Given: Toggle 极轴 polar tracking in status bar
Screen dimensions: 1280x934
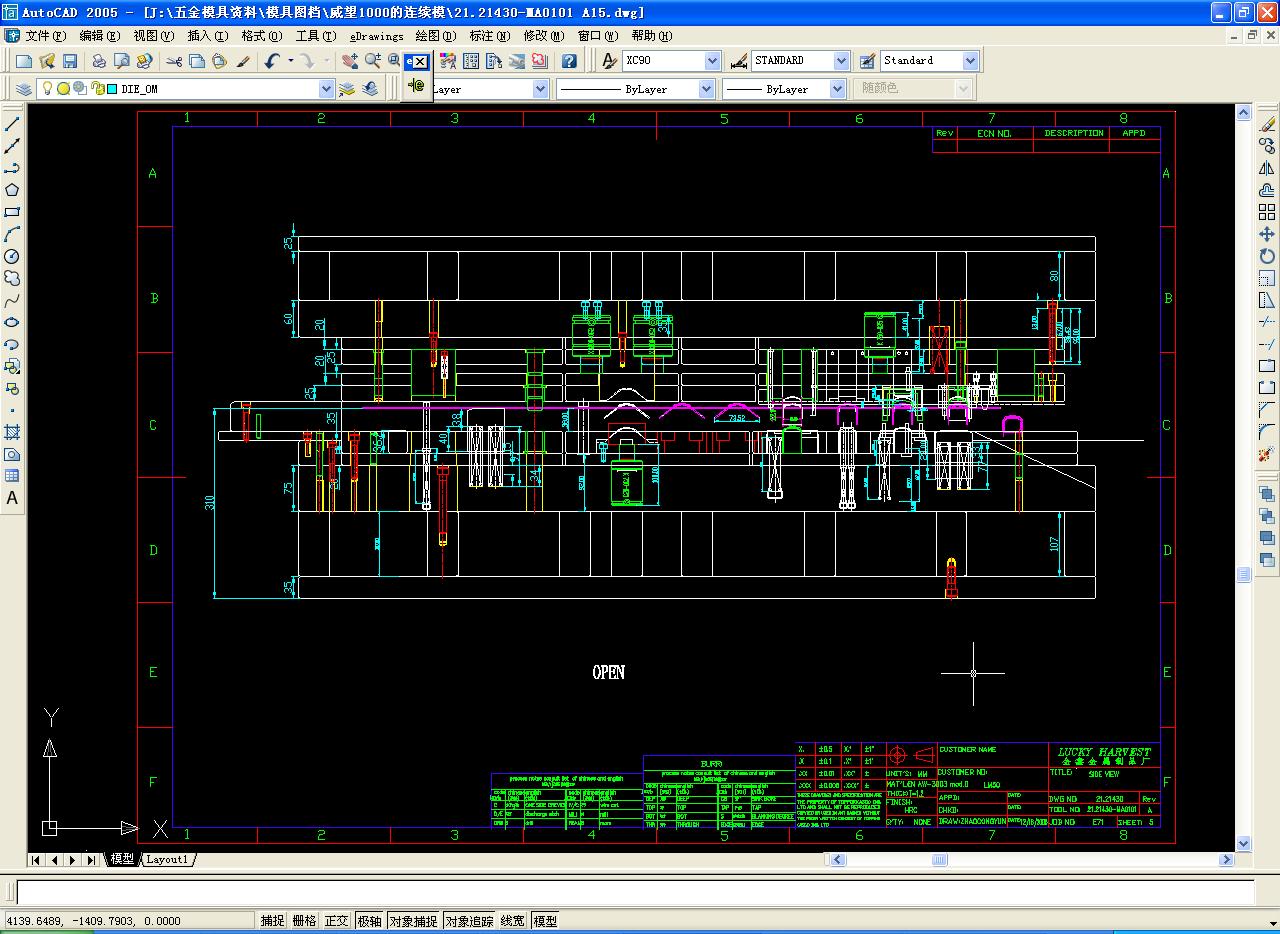Looking at the screenshot, I should pyautogui.click(x=369, y=921).
